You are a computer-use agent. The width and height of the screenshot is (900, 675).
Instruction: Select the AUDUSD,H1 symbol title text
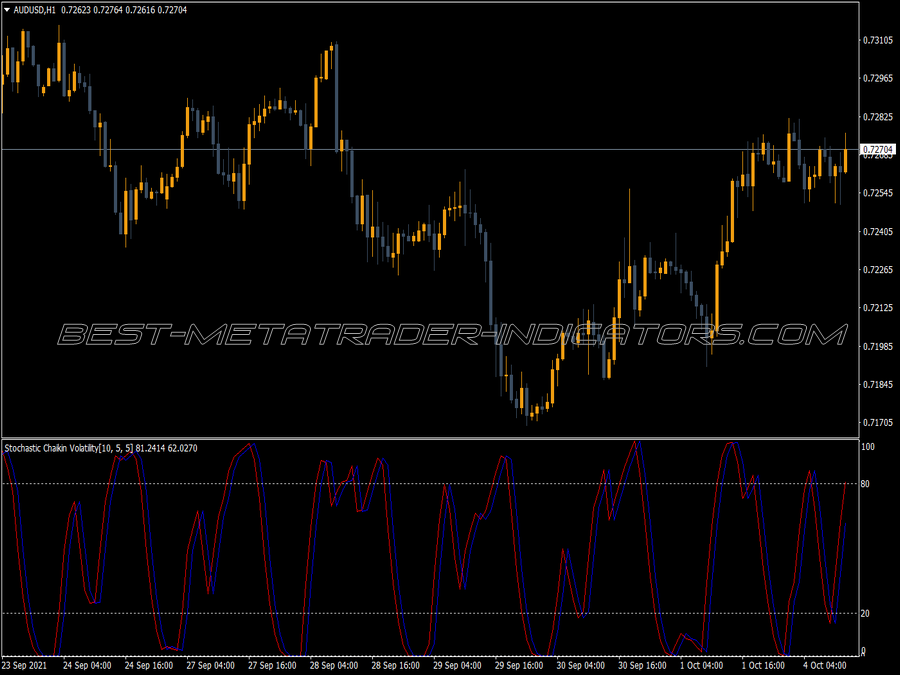[x=34, y=10]
